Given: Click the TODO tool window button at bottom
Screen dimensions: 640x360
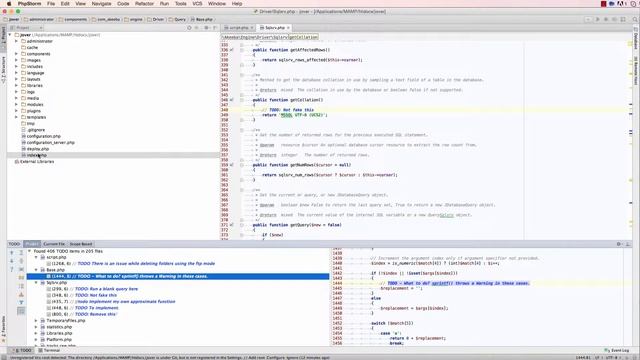Looking at the screenshot, I should [x=22, y=350].
